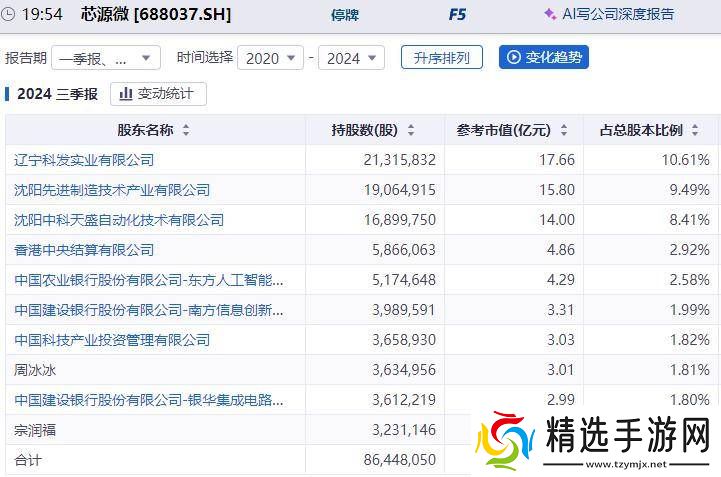
Task: Open shareholder 辽宁科发实业有限公司 link
Action: pyautogui.click(x=84, y=160)
